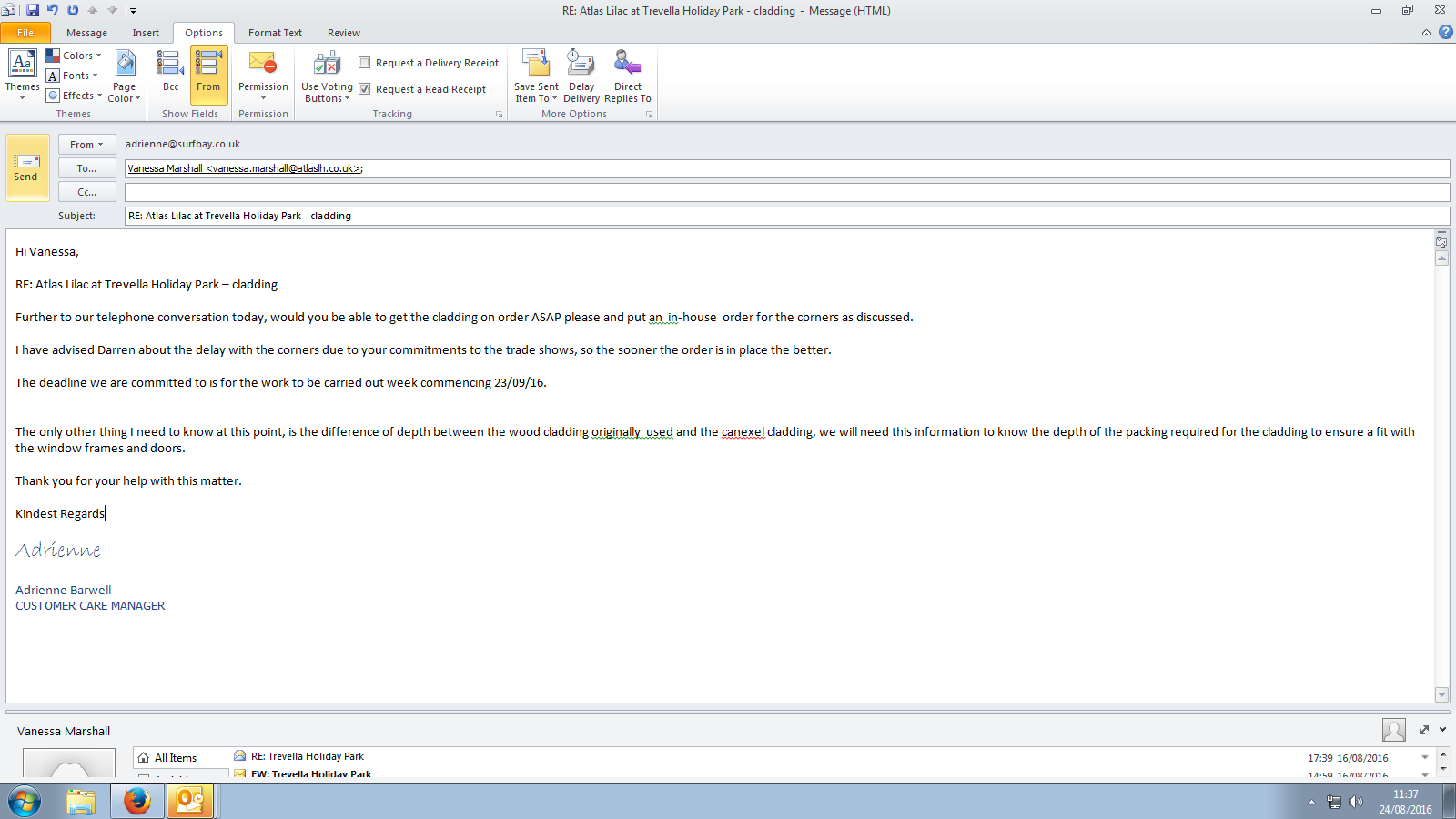Open the More Options dialog launcher
The height and width of the screenshot is (819, 1456).
click(649, 115)
